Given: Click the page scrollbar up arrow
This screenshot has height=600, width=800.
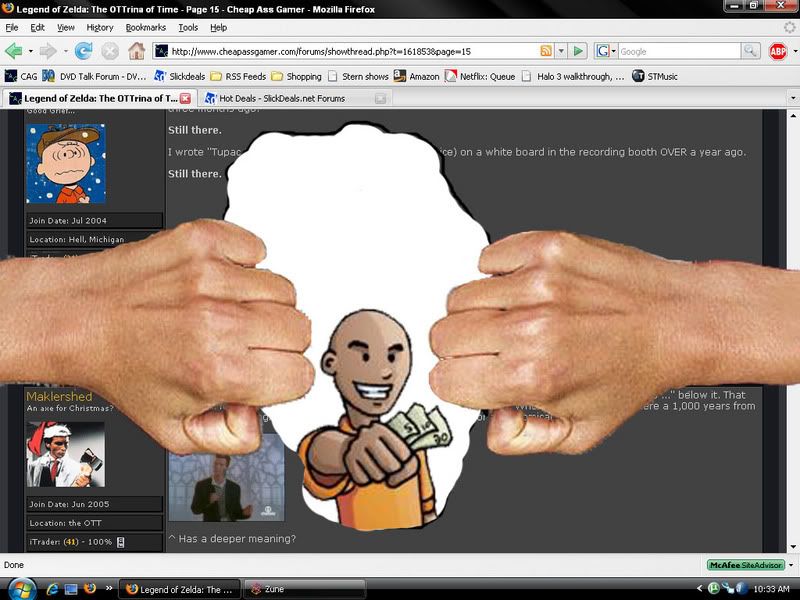Looking at the screenshot, I should tap(793, 116).
